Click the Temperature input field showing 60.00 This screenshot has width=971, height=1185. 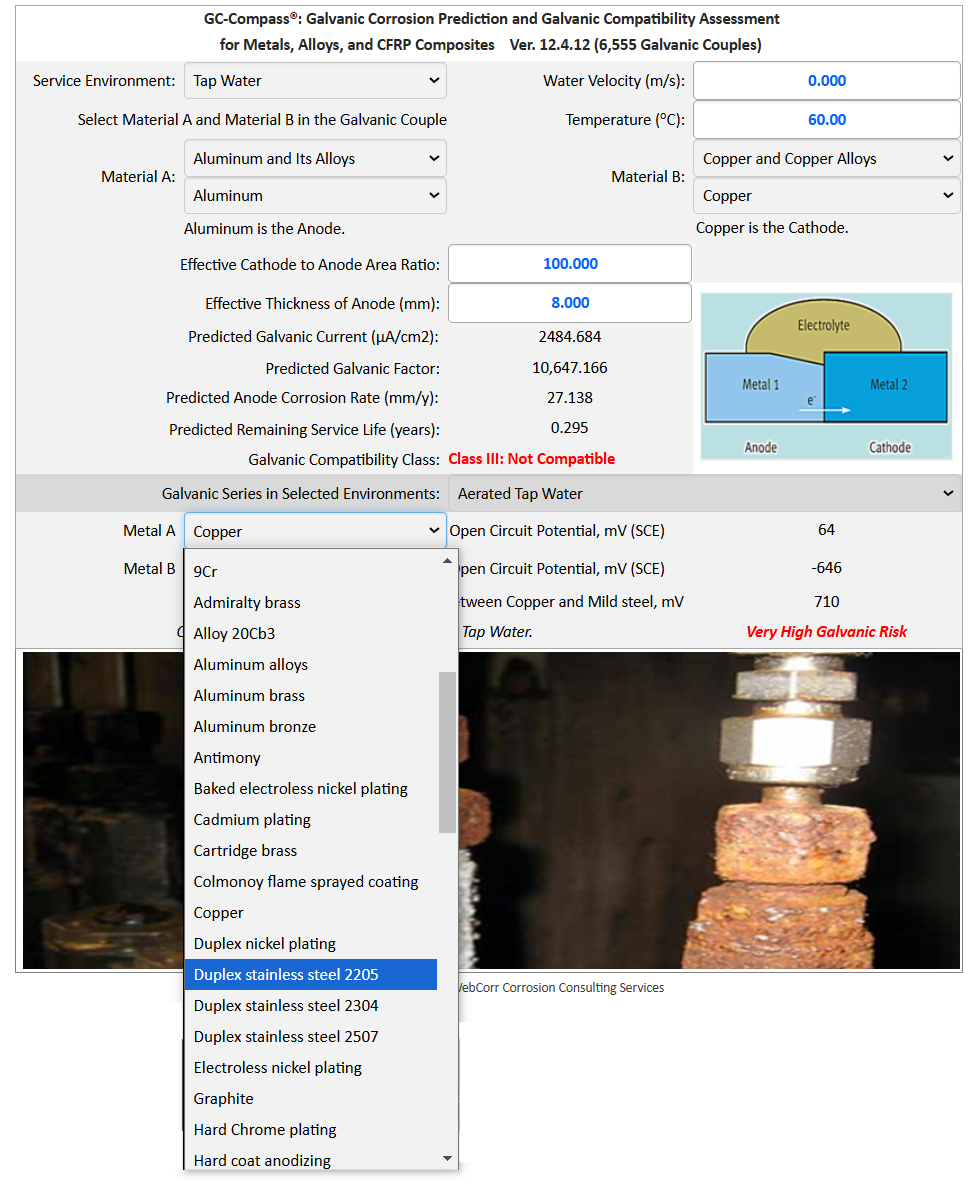pyautogui.click(x=827, y=119)
